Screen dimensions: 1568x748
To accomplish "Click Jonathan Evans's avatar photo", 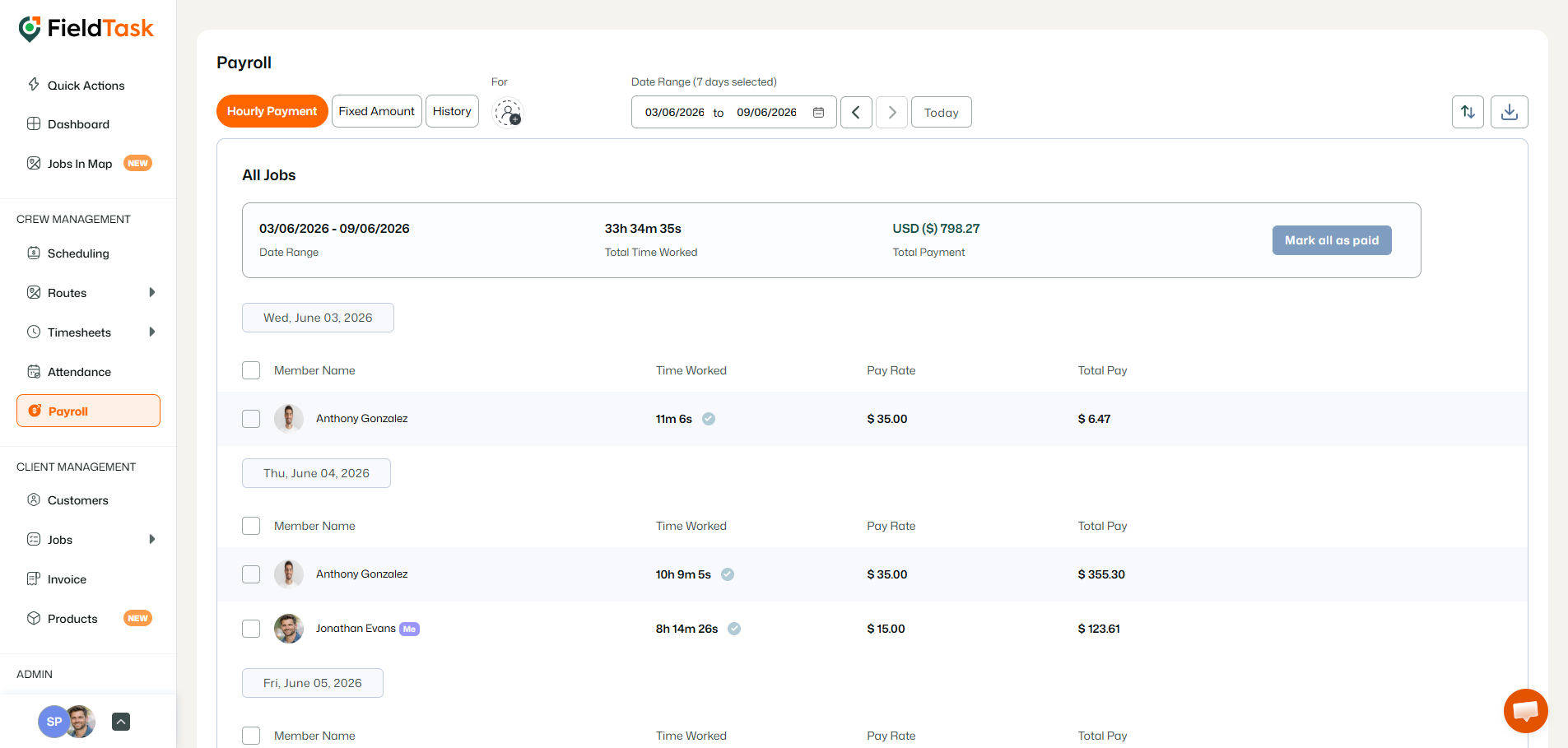I will tap(289, 629).
